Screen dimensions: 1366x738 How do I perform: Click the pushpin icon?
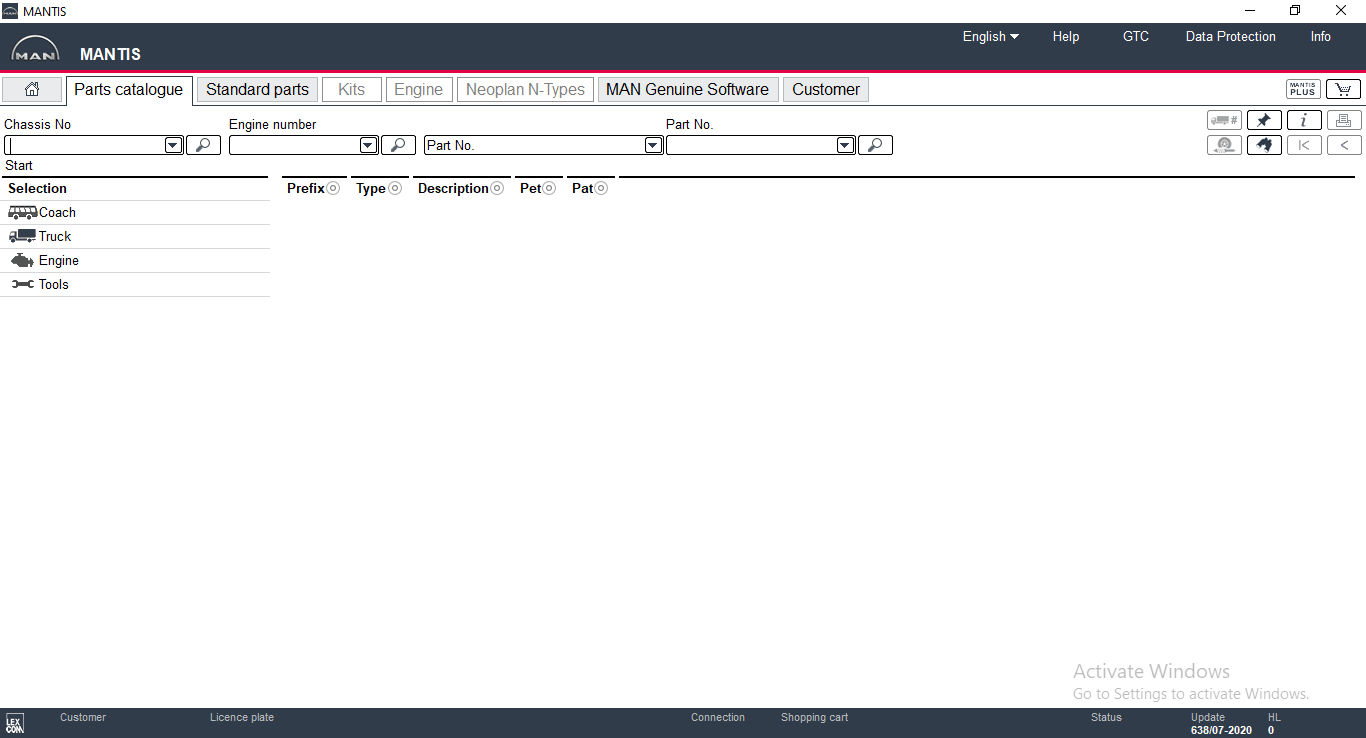click(x=1264, y=120)
